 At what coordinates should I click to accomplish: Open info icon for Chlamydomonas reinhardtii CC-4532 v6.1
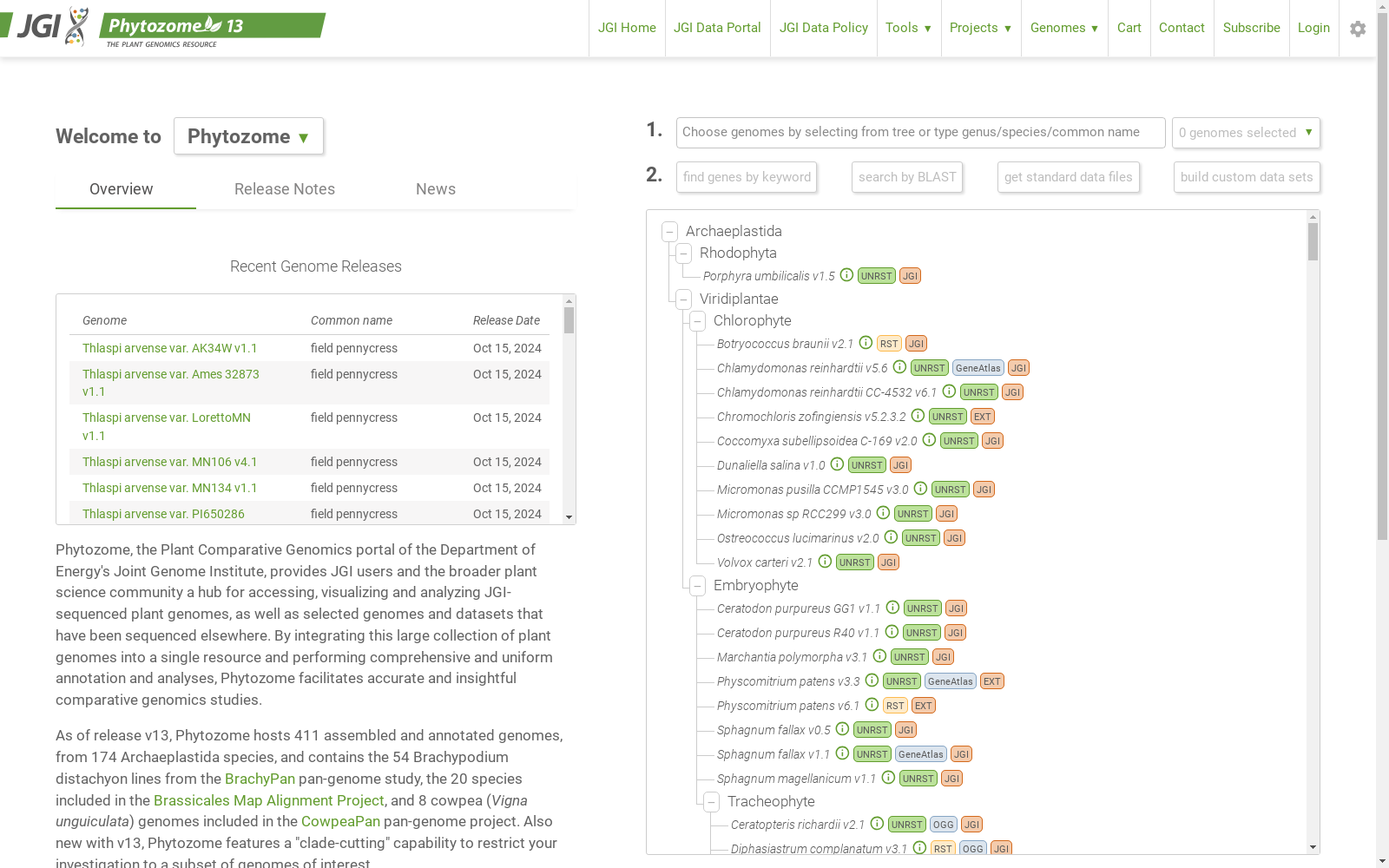tap(949, 391)
